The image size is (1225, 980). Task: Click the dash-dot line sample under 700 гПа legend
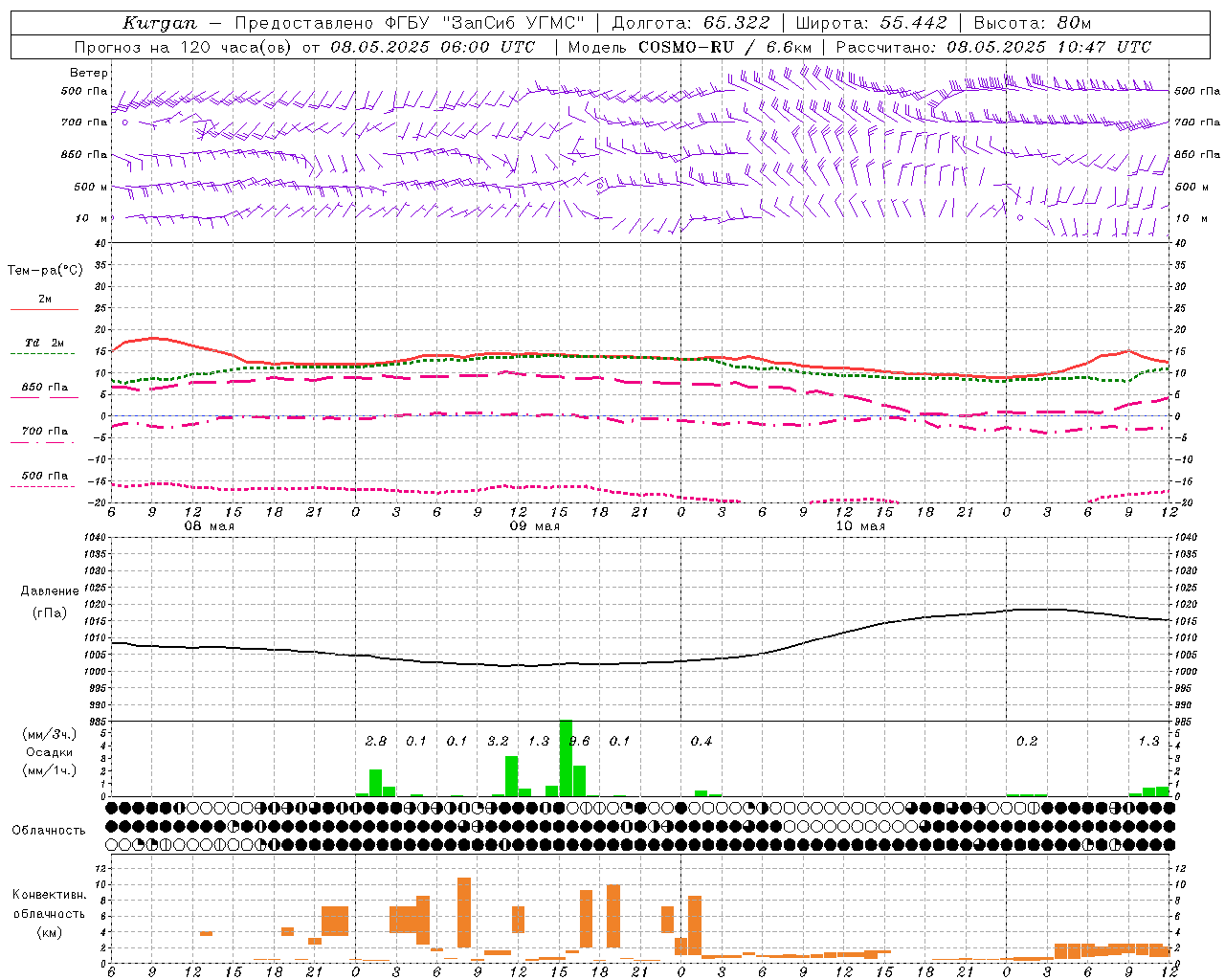point(43,442)
